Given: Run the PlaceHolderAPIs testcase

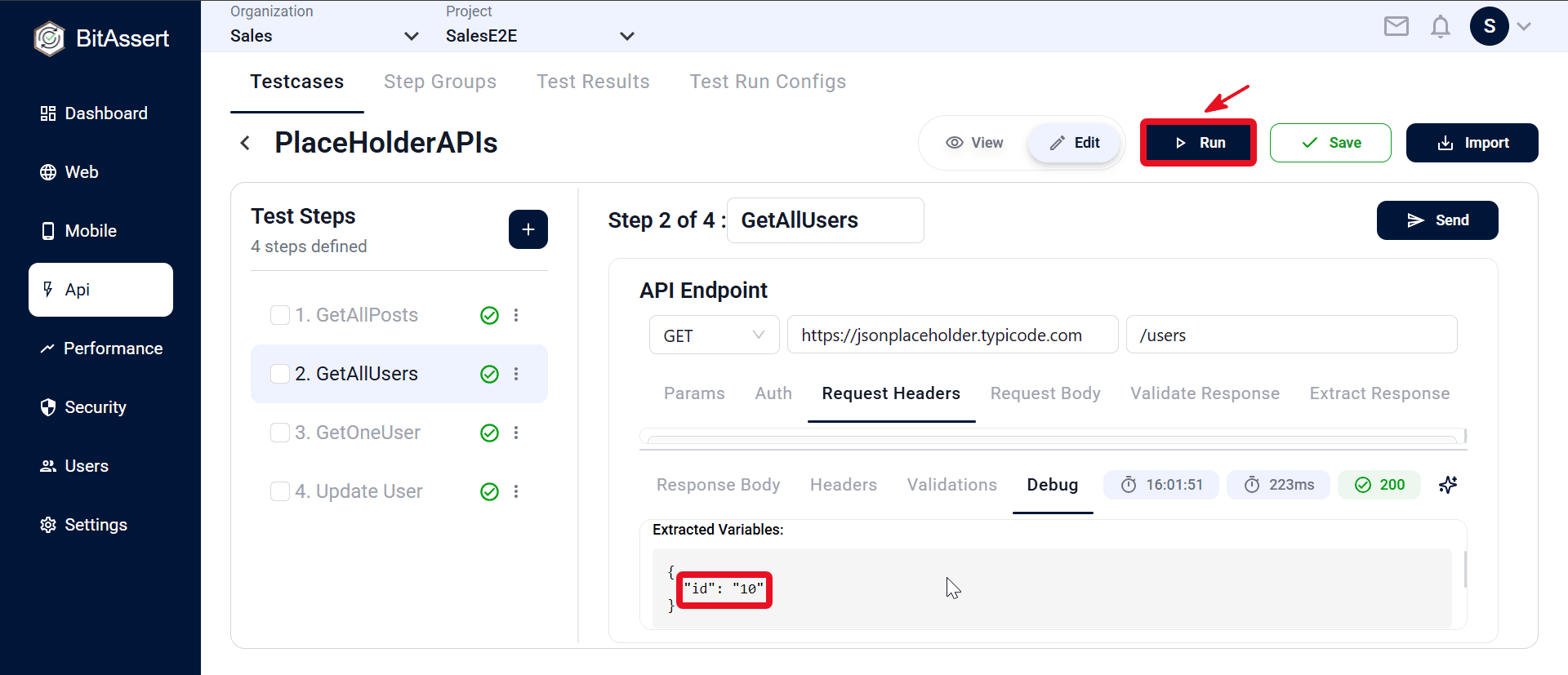Looking at the screenshot, I should (x=1198, y=143).
